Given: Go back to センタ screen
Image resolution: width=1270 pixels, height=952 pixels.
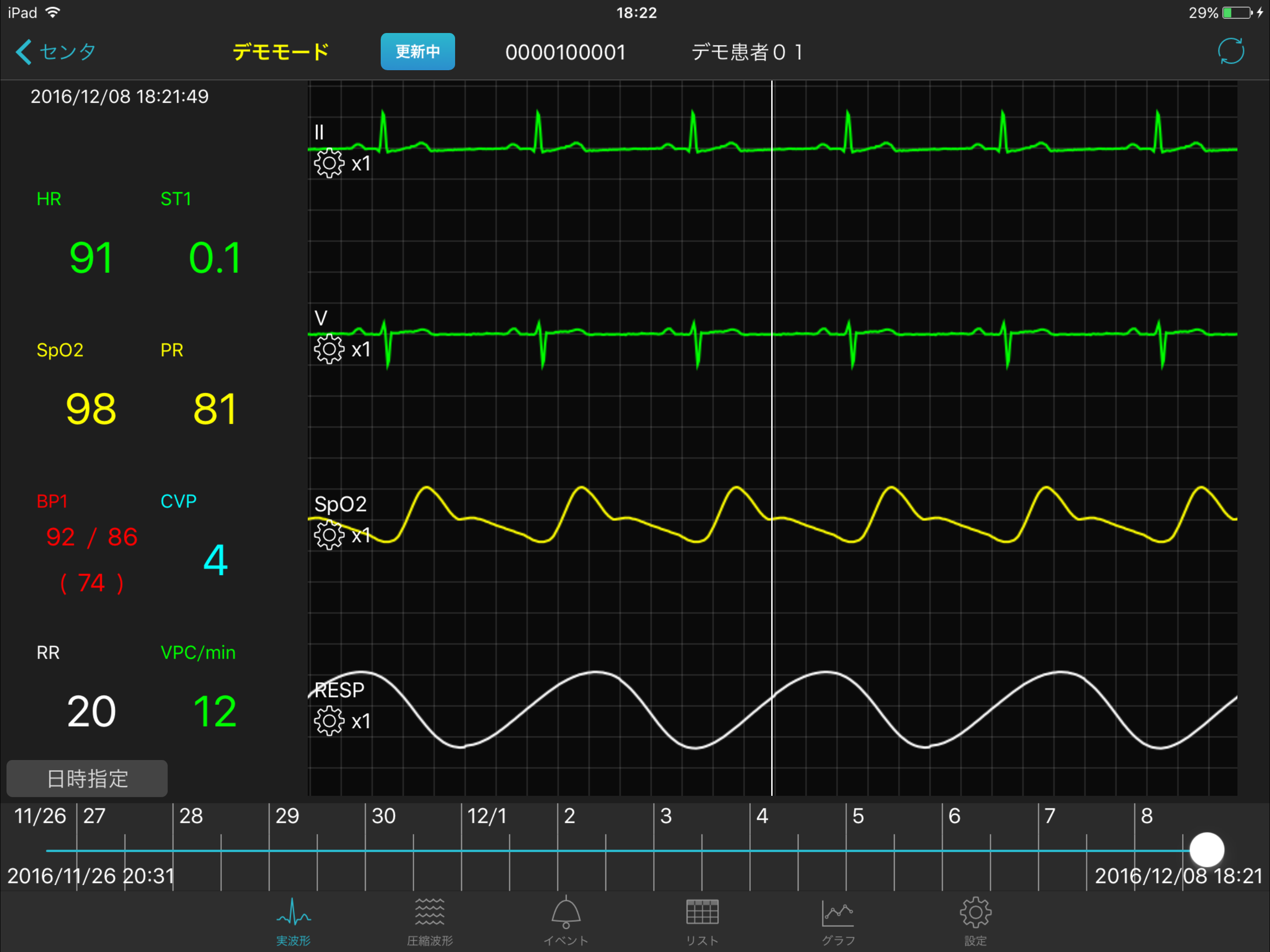Looking at the screenshot, I should (56, 52).
